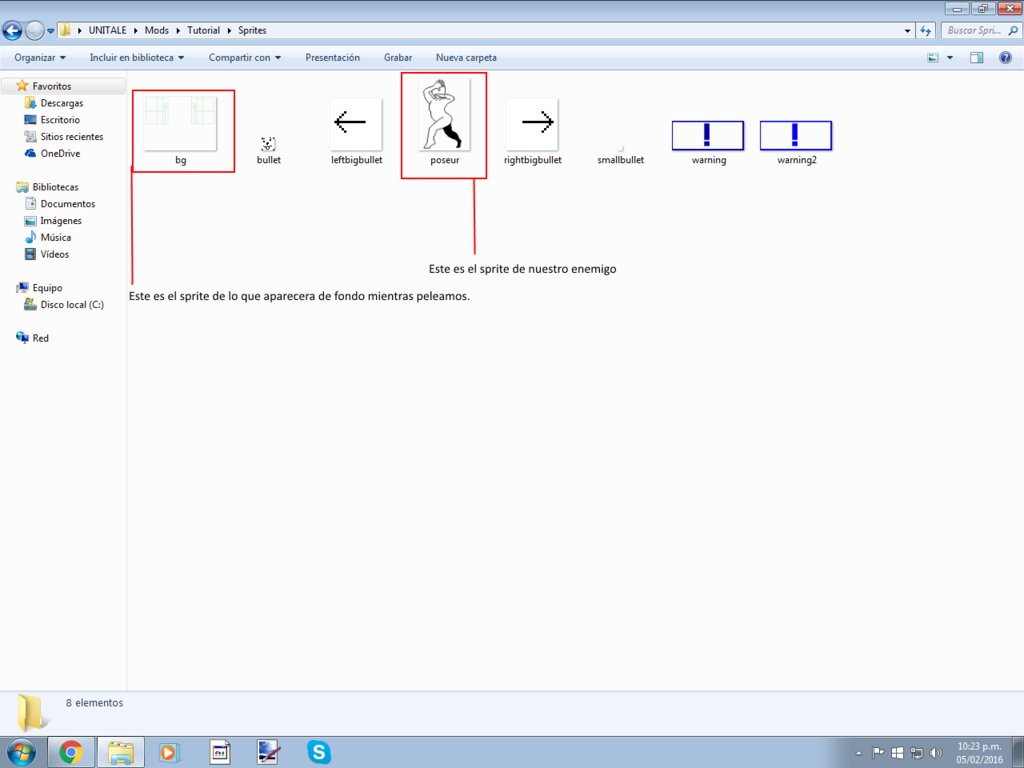The height and width of the screenshot is (768, 1024).
Task: Select the rightbigbullet arrow image
Action: point(532,131)
